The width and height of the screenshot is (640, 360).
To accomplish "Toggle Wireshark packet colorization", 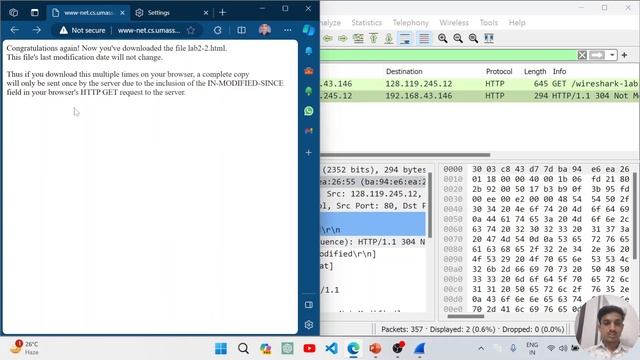I will (x=424, y=38).
